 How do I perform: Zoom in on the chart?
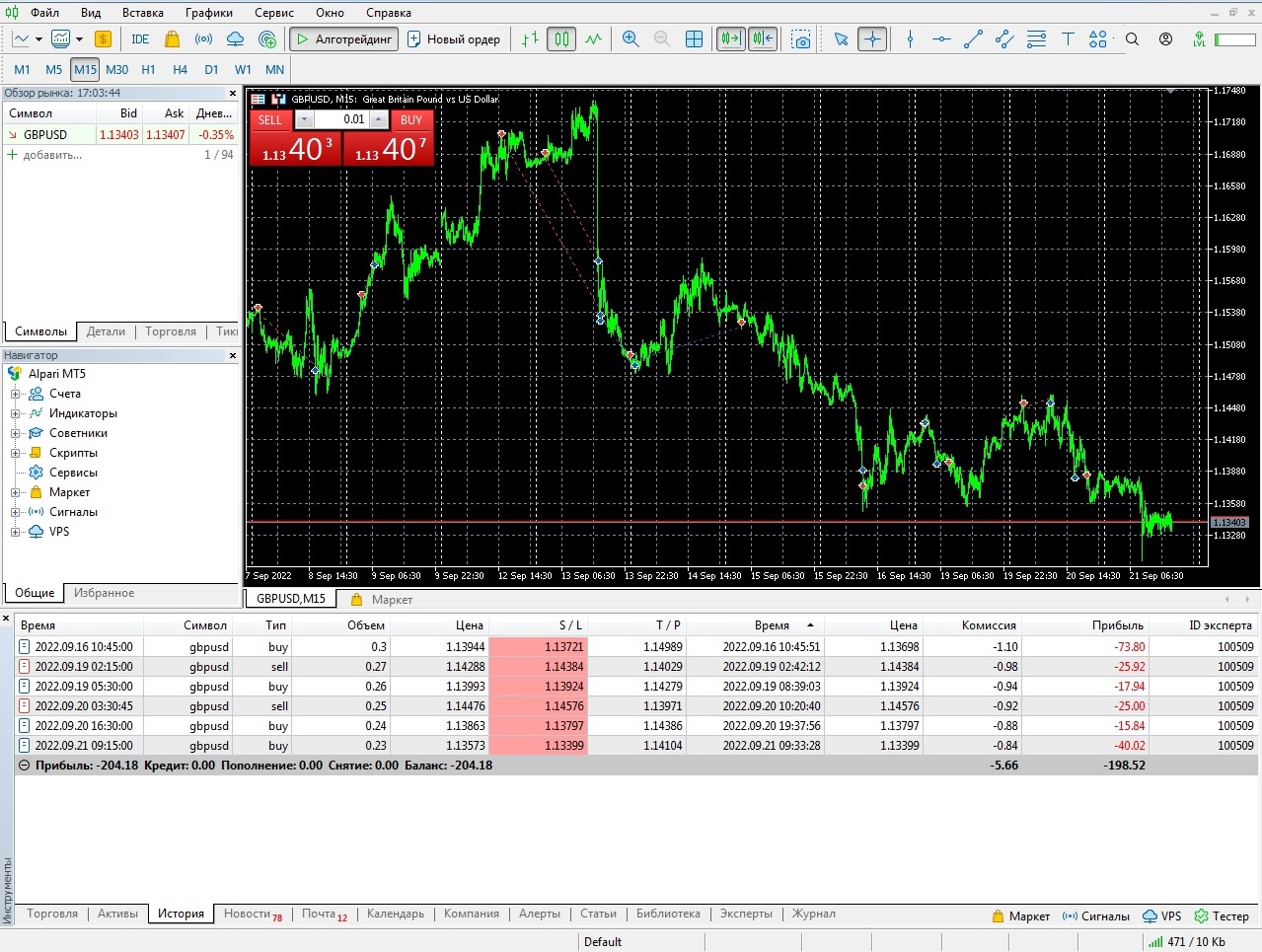coord(631,39)
